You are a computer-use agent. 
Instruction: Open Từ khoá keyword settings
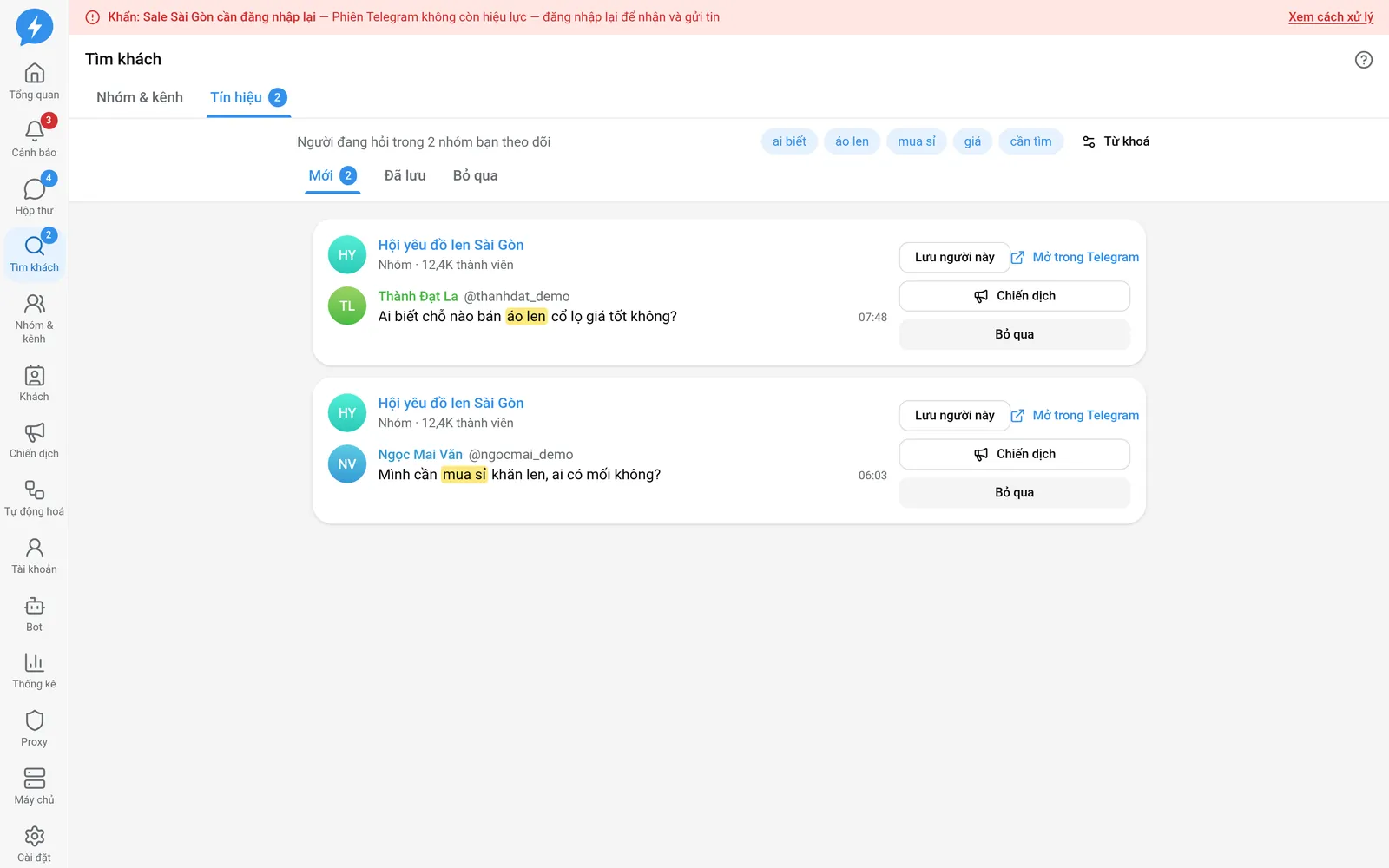(x=1116, y=141)
